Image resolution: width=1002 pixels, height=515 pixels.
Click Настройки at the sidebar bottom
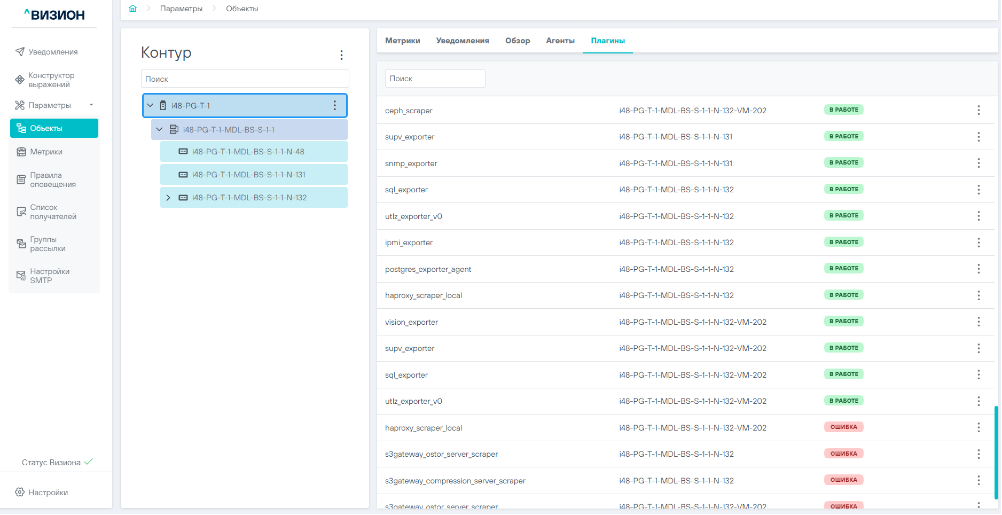[x=48, y=492]
